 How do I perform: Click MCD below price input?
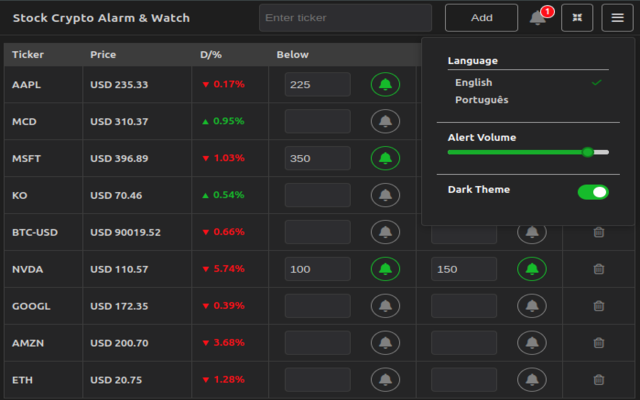tap(318, 121)
